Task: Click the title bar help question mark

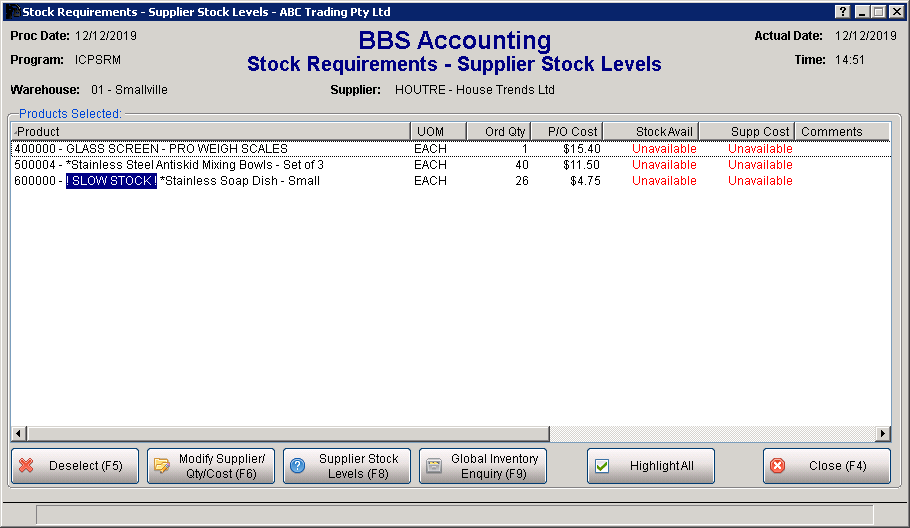Action: 842,11
